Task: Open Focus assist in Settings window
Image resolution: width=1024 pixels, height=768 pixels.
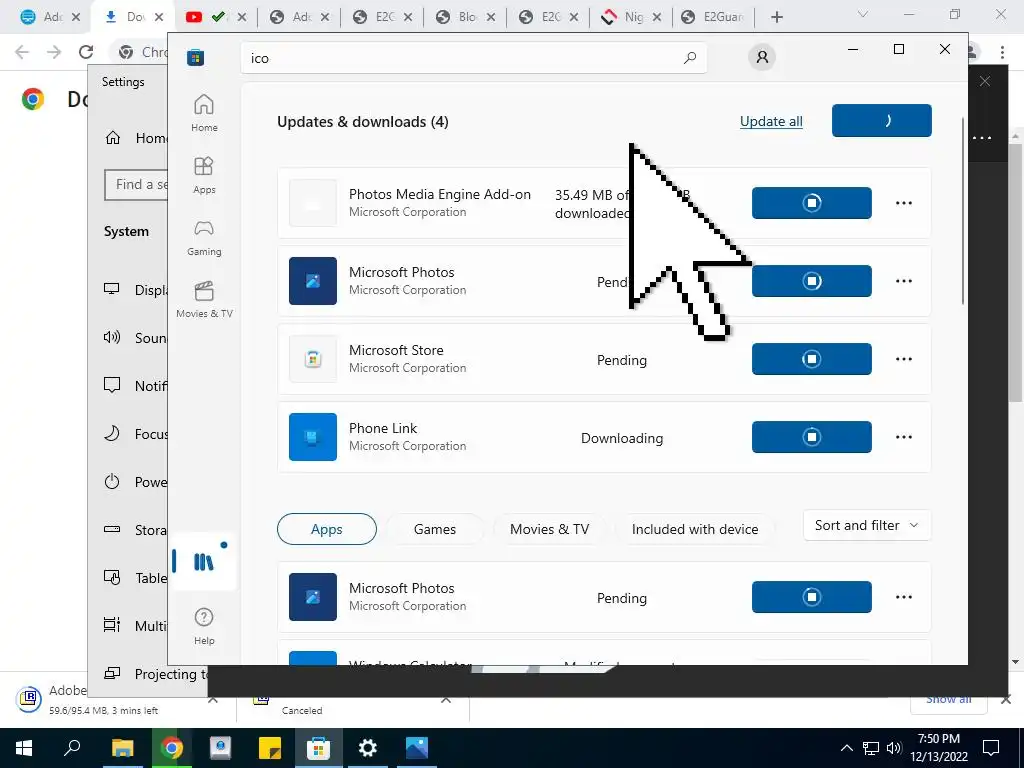Action: pyautogui.click(x=135, y=434)
